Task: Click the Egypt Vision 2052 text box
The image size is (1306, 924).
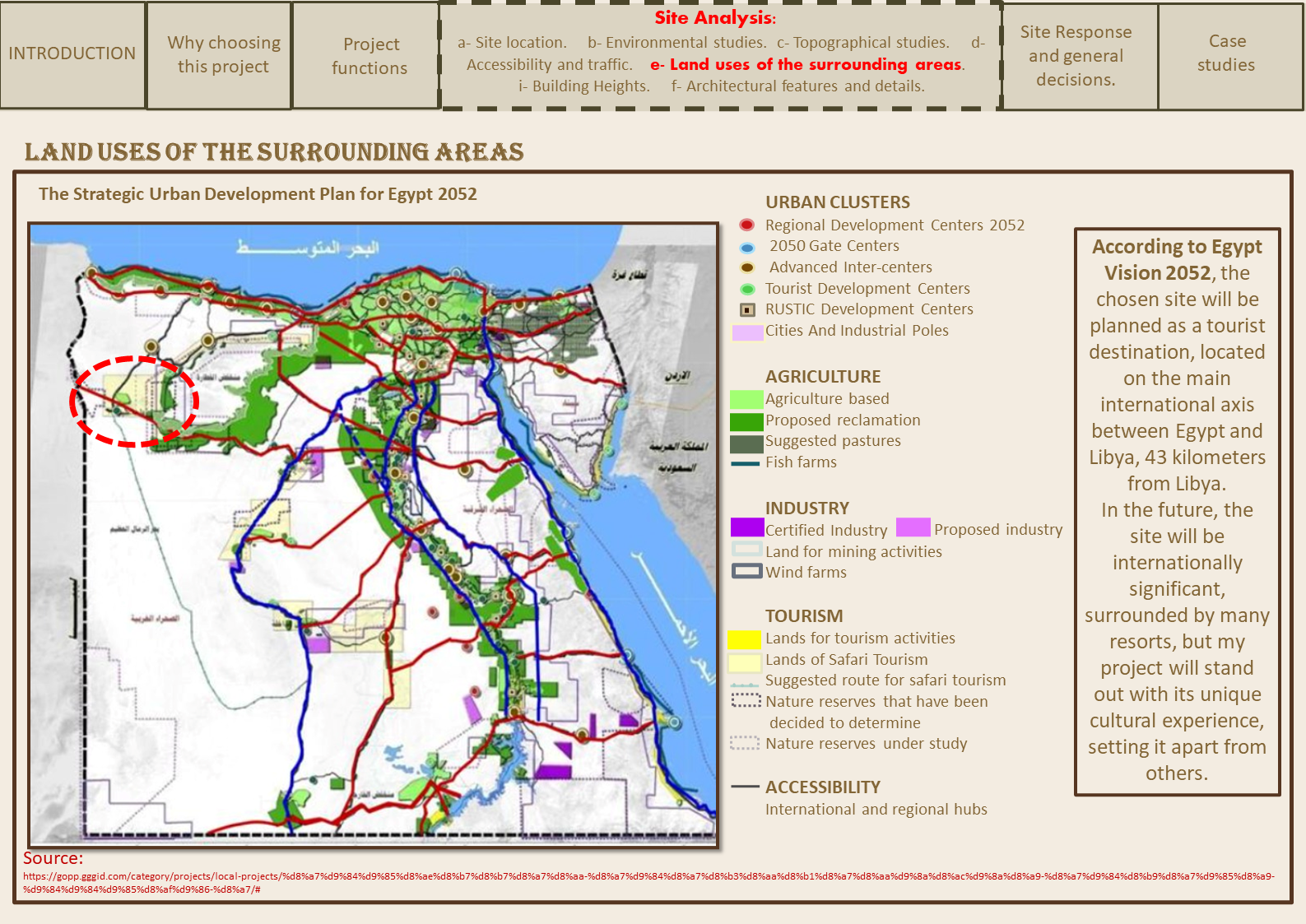Action: (1177, 510)
